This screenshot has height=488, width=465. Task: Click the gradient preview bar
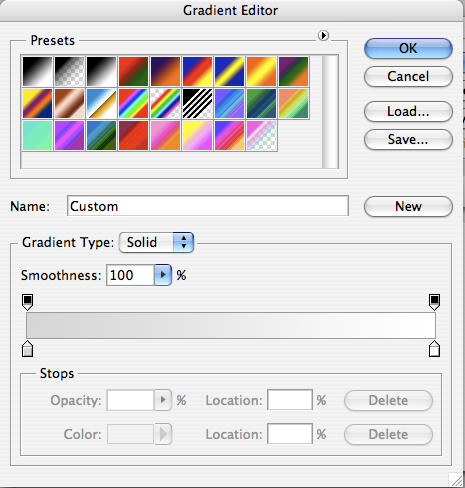pos(231,325)
